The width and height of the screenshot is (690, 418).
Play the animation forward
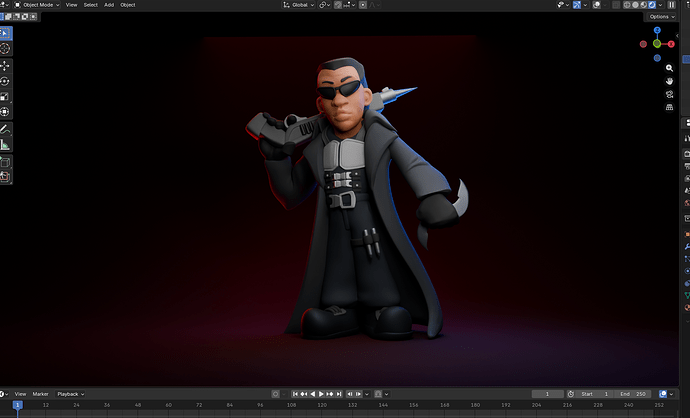(x=321, y=394)
